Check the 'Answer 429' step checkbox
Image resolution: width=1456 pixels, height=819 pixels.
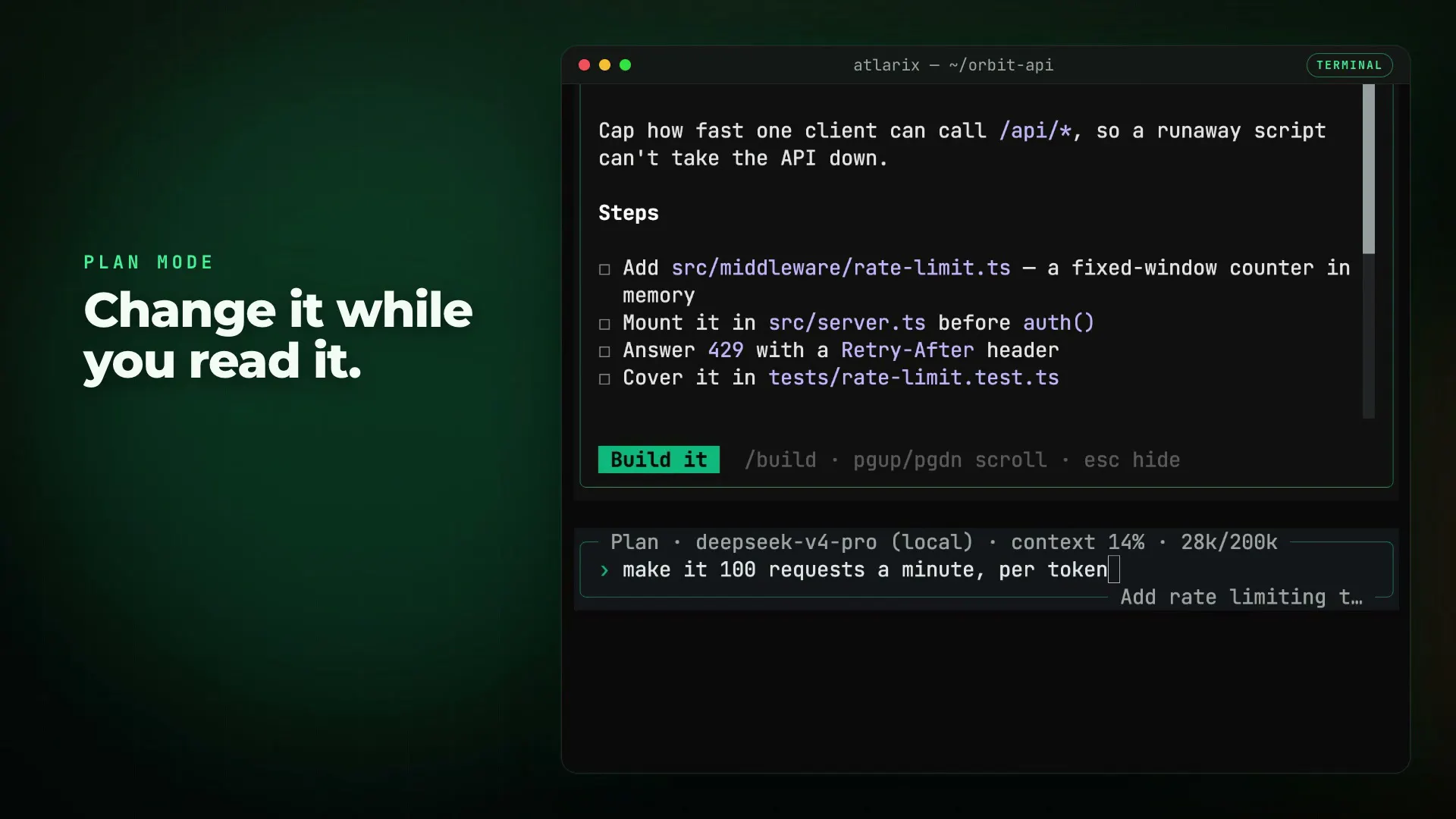tap(604, 351)
